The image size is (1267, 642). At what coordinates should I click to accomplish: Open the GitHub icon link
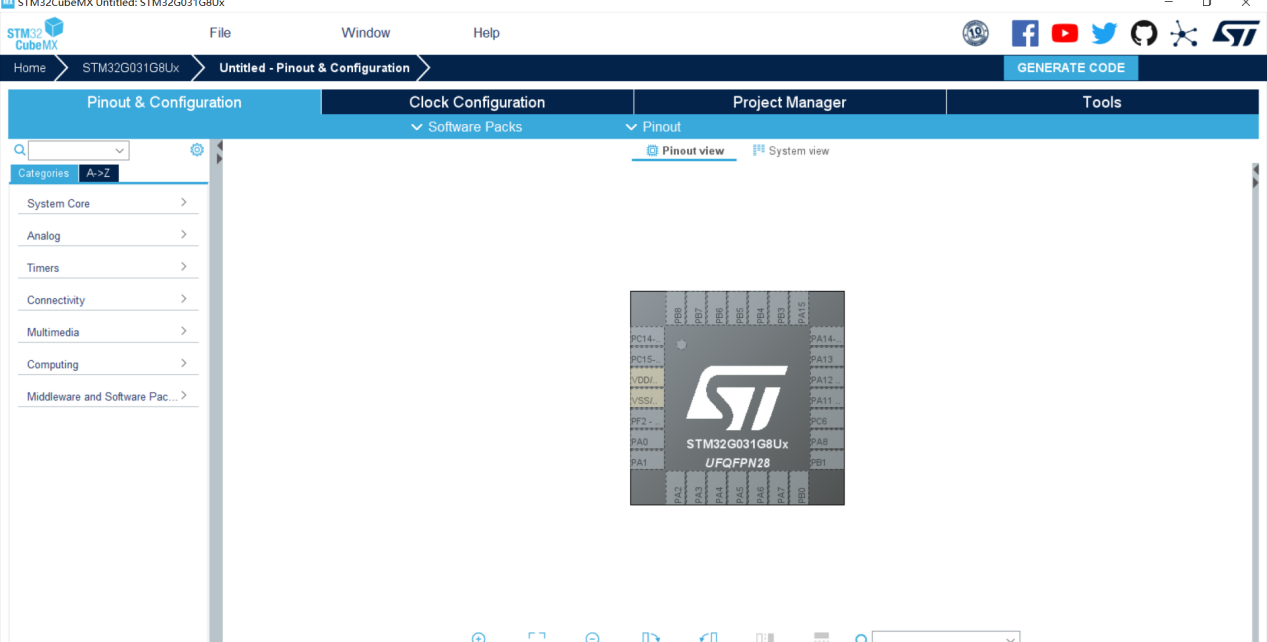pyautogui.click(x=1144, y=33)
